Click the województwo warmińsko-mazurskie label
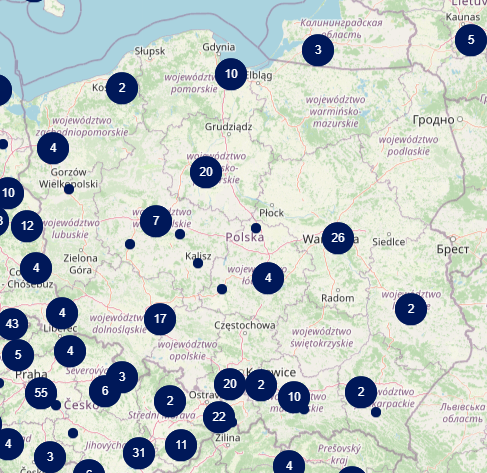Image resolution: width=487 pixels, height=473 pixels. point(336,111)
